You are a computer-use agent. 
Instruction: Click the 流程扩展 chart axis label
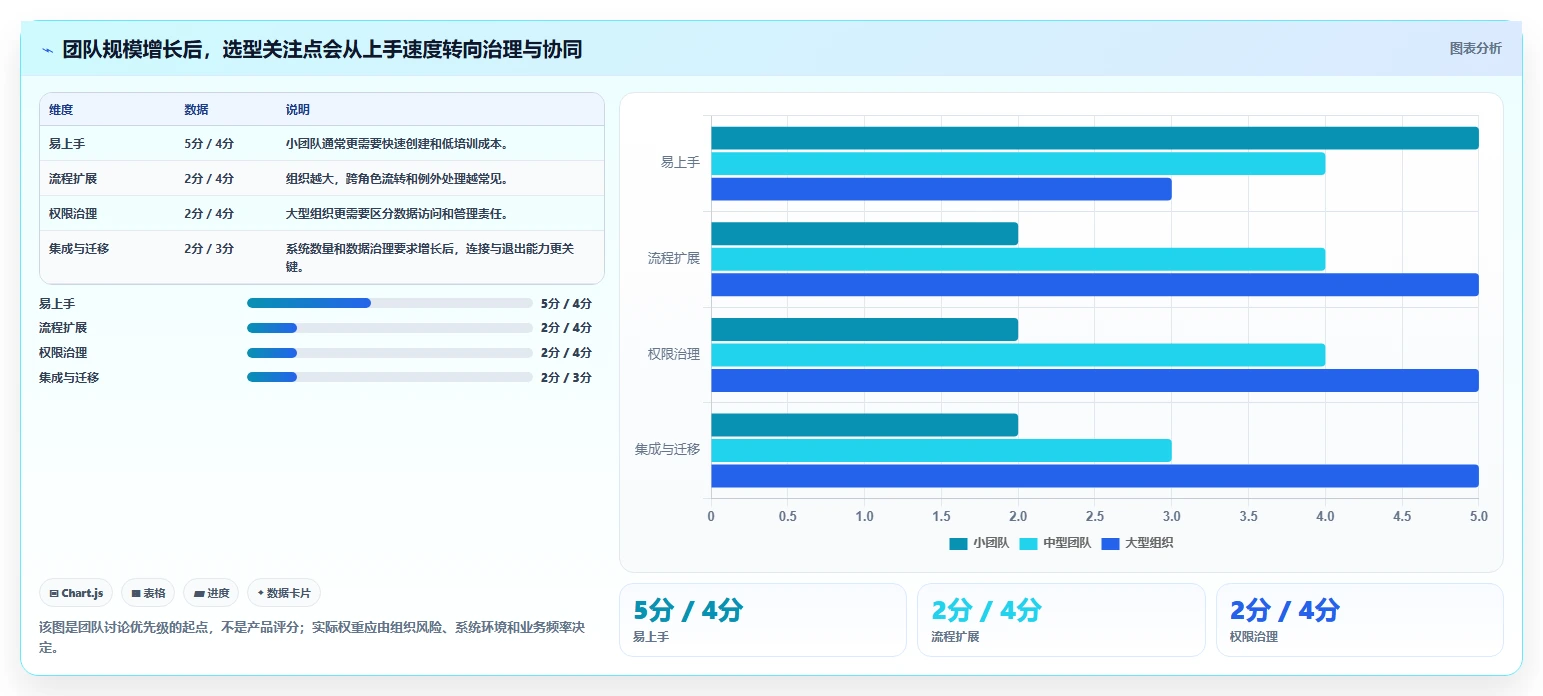674,258
